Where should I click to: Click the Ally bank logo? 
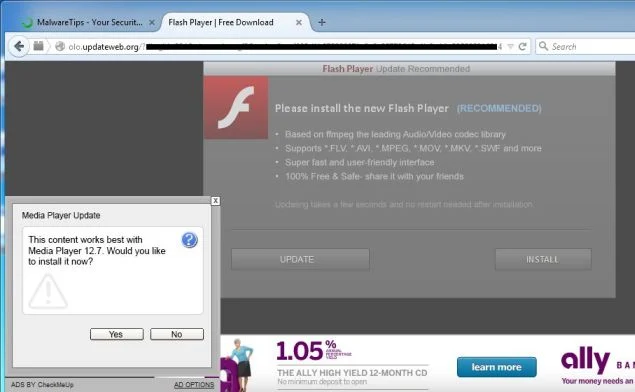pyautogui.click(x=585, y=360)
